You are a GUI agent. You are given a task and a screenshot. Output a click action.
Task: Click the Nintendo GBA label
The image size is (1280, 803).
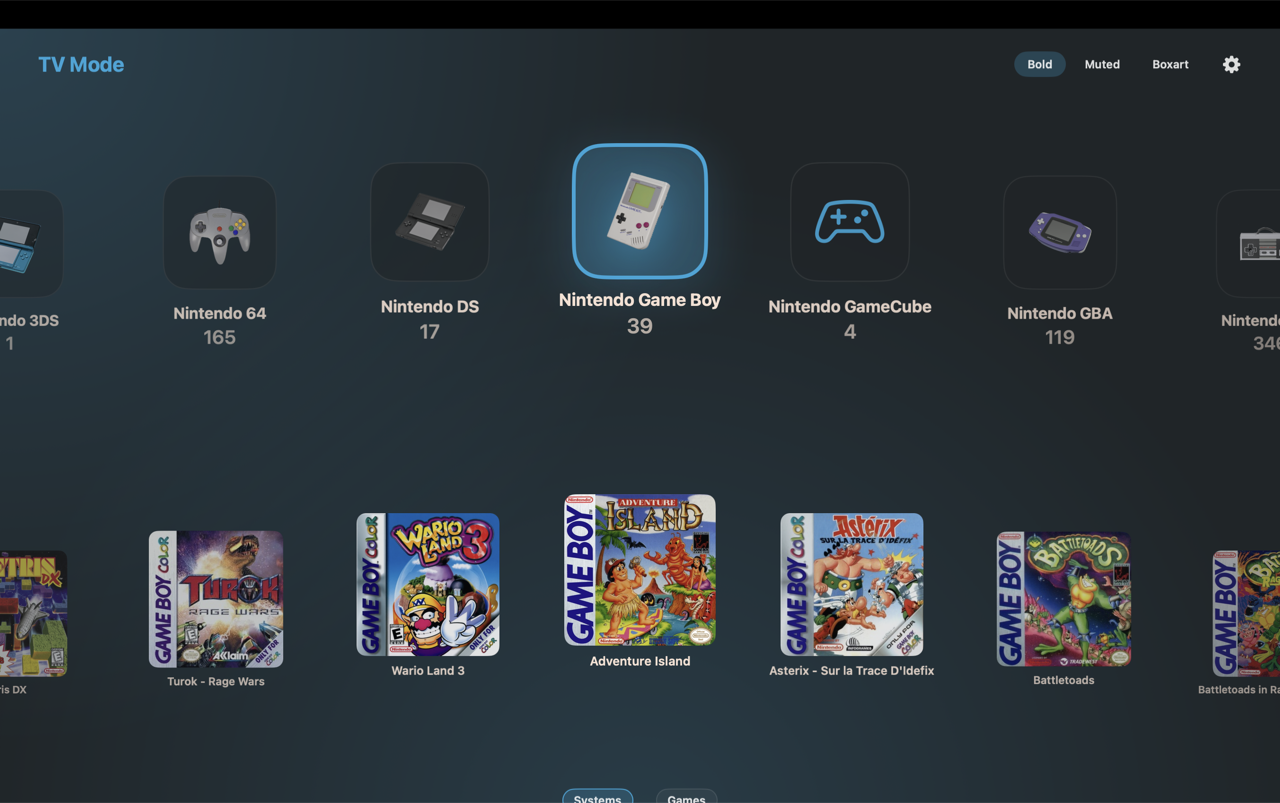pos(1060,313)
